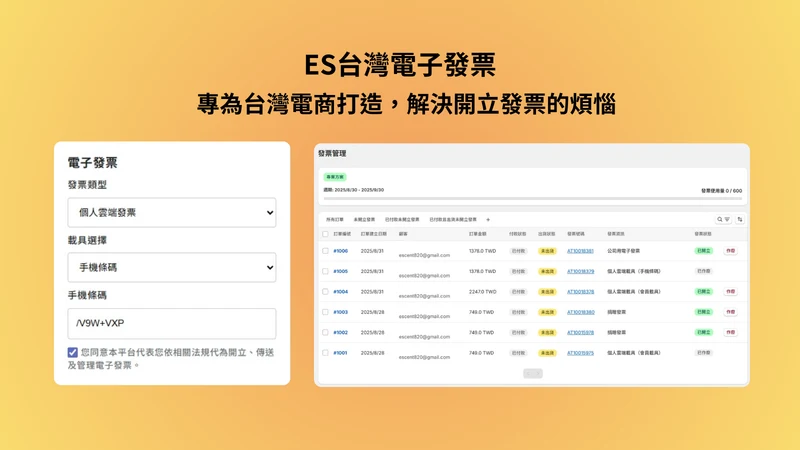This screenshot has height=450, width=800.
Task: Click the 發票使用量 0 / 600 text
Action: click(x=721, y=191)
